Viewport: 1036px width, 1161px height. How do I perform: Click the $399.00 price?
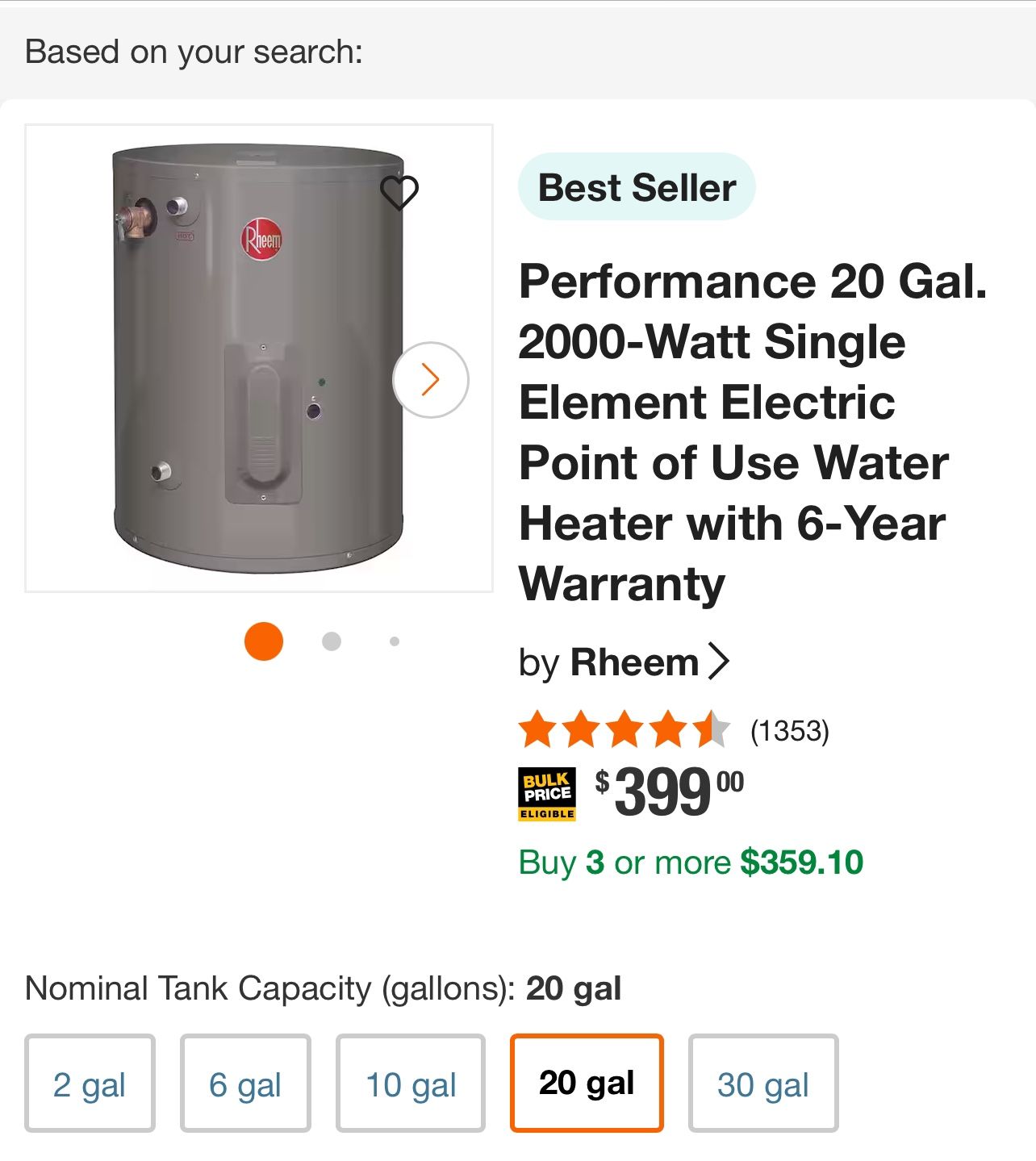670,792
